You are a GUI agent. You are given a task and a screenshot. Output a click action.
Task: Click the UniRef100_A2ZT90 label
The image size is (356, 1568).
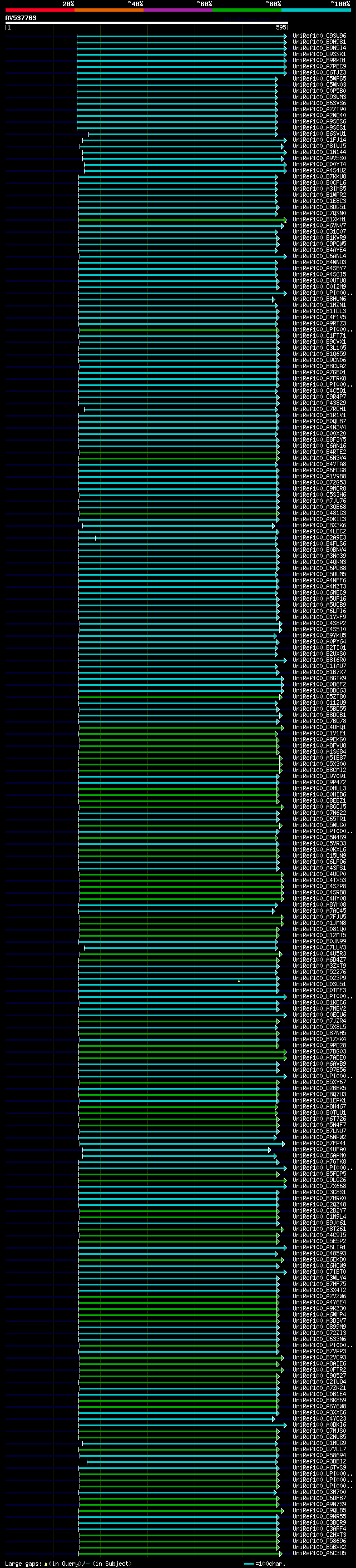tap(319, 110)
